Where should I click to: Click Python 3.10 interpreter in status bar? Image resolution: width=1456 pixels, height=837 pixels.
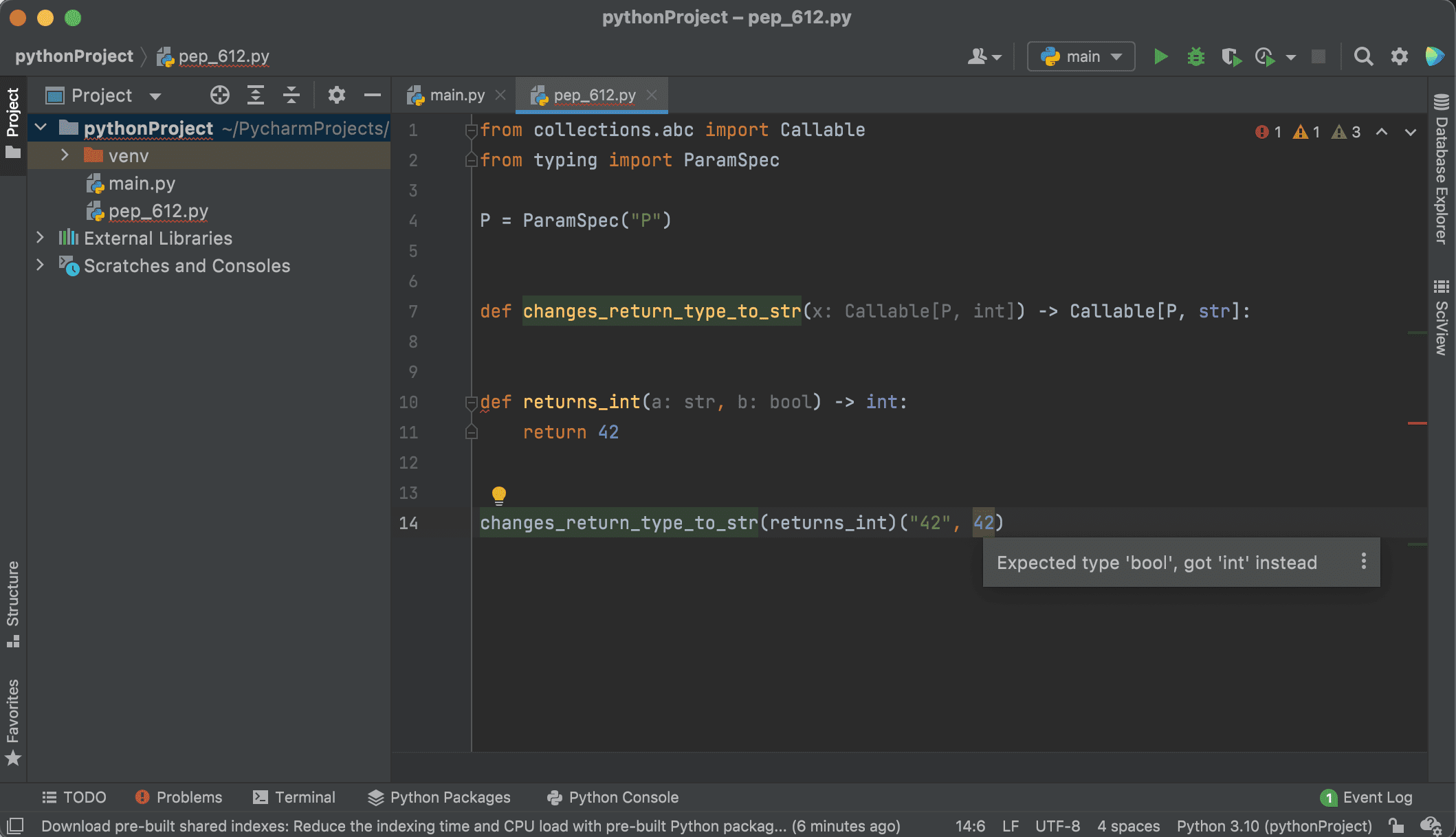[x=1274, y=826]
